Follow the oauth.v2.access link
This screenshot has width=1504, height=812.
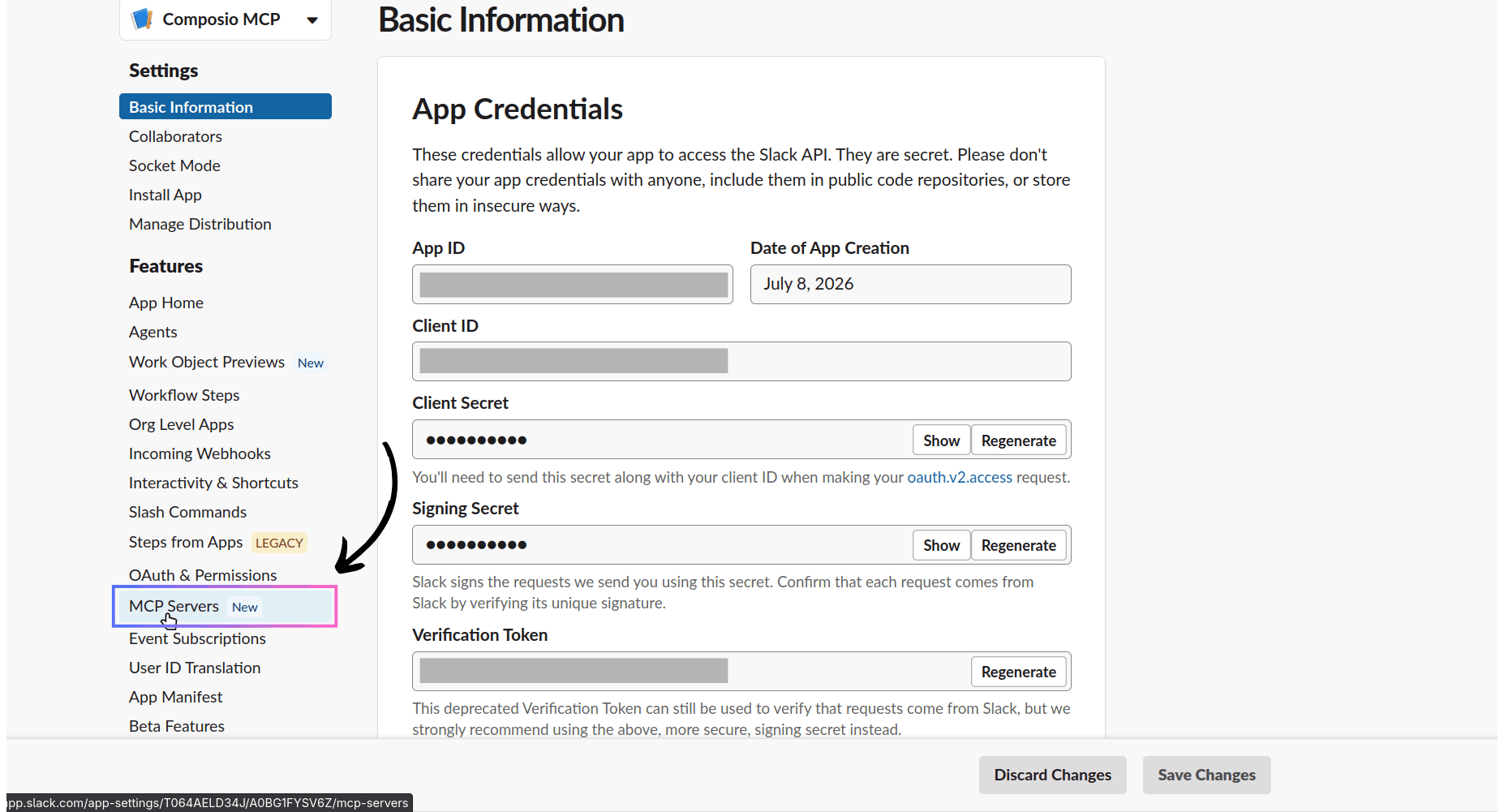click(x=960, y=477)
